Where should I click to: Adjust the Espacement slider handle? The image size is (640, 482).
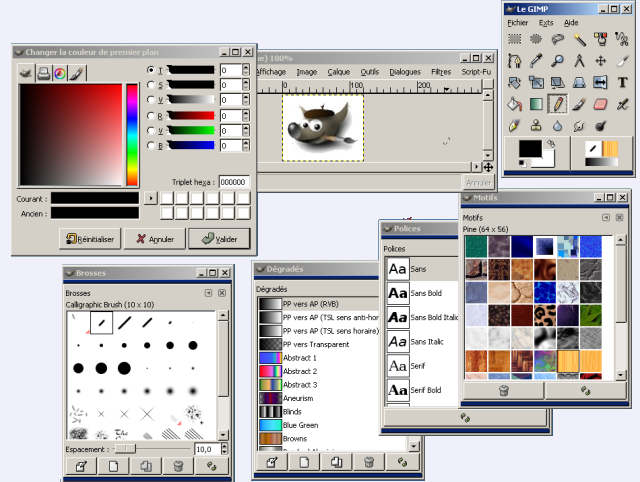click(x=125, y=449)
